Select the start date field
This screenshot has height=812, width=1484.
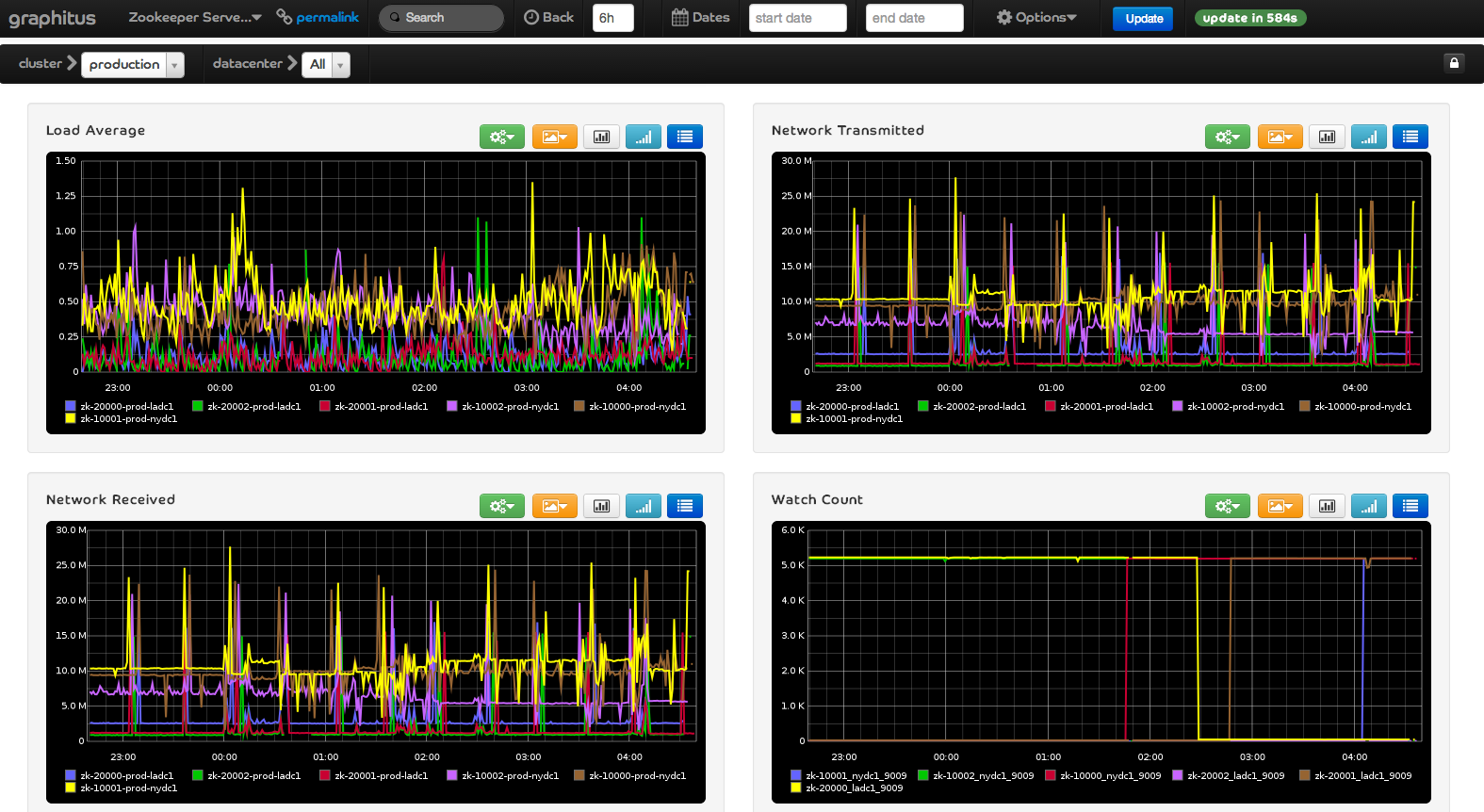coord(798,18)
